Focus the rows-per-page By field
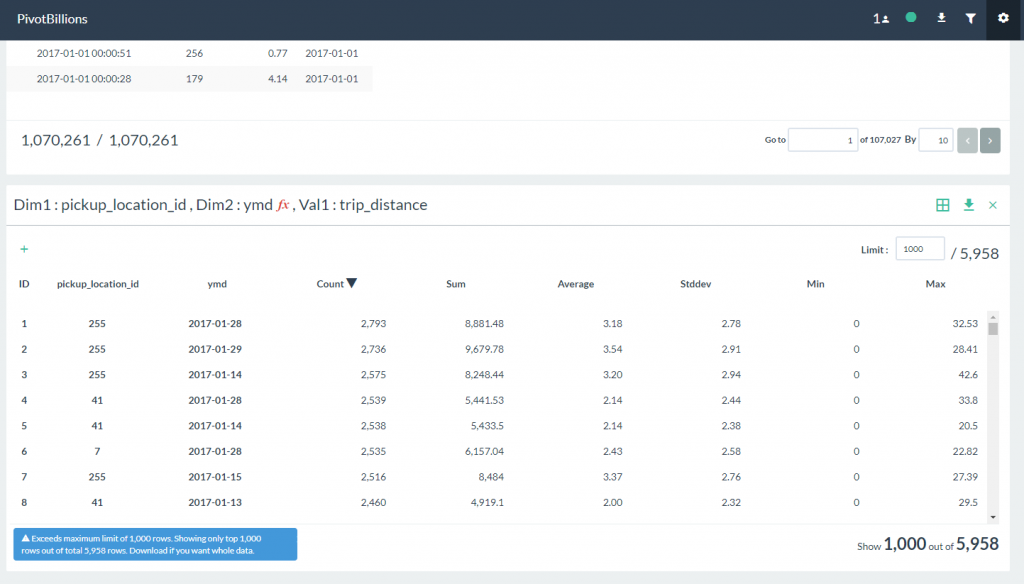The width and height of the screenshot is (1024, 584). [936, 140]
